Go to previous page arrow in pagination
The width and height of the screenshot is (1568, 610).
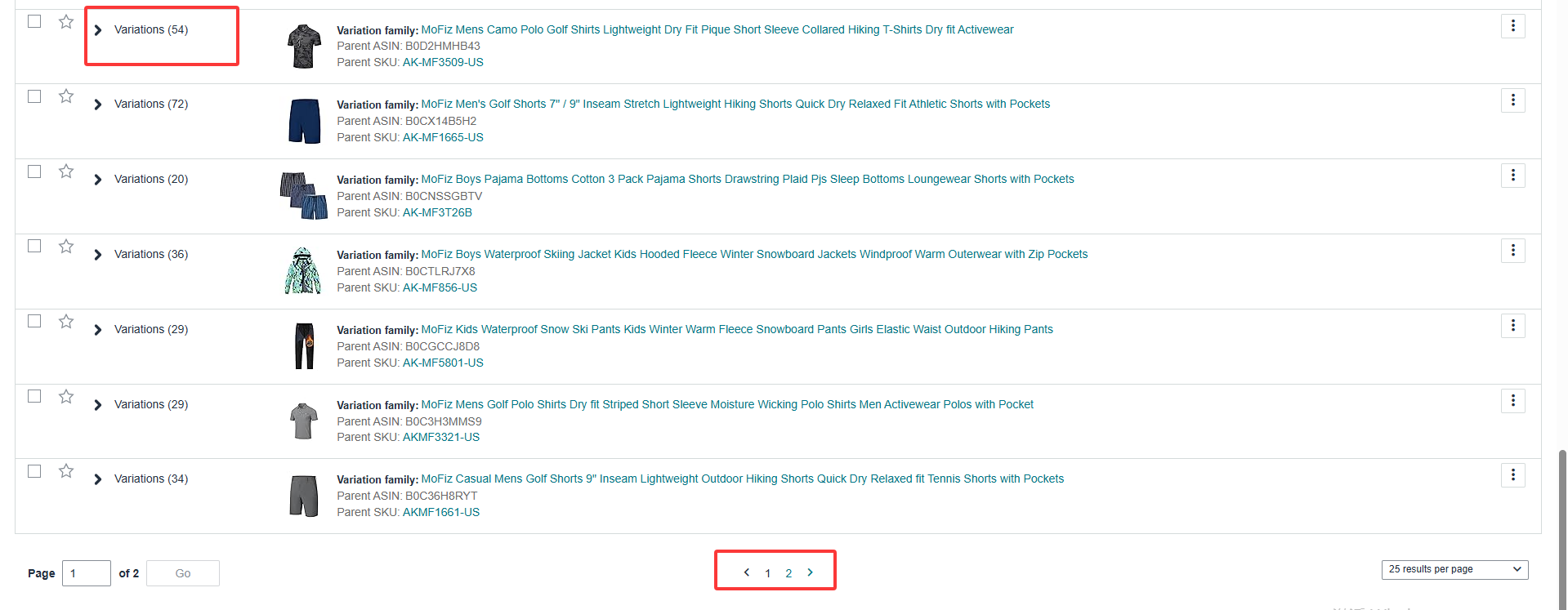click(x=747, y=572)
